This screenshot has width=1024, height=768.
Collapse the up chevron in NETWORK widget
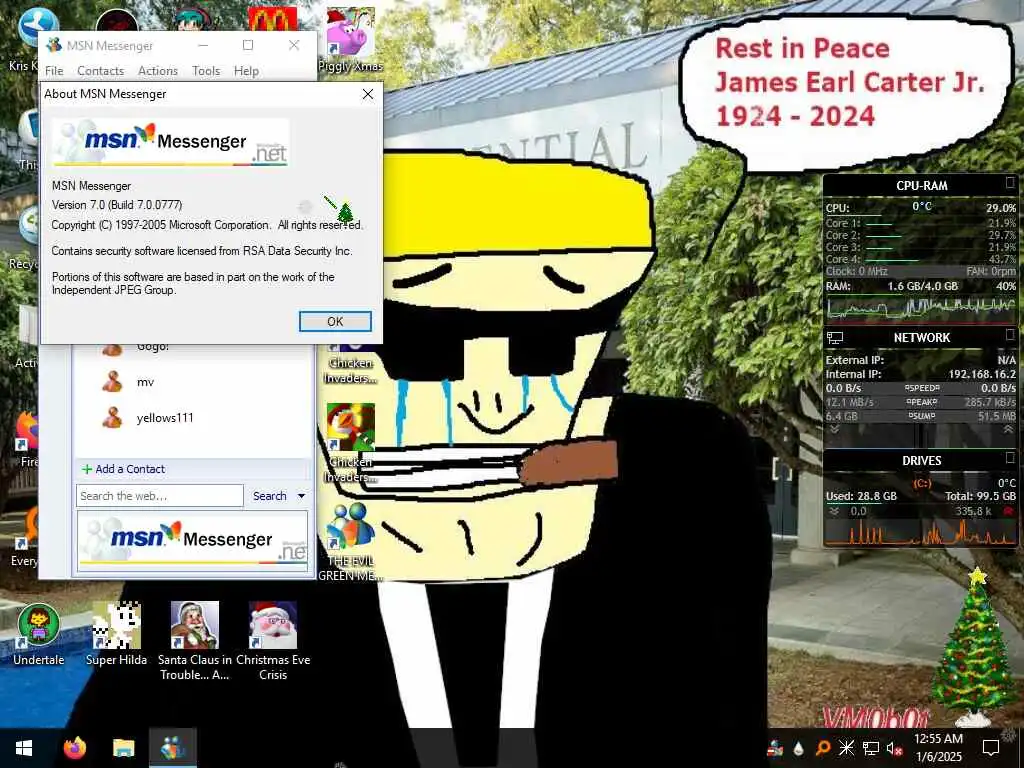point(1008,430)
